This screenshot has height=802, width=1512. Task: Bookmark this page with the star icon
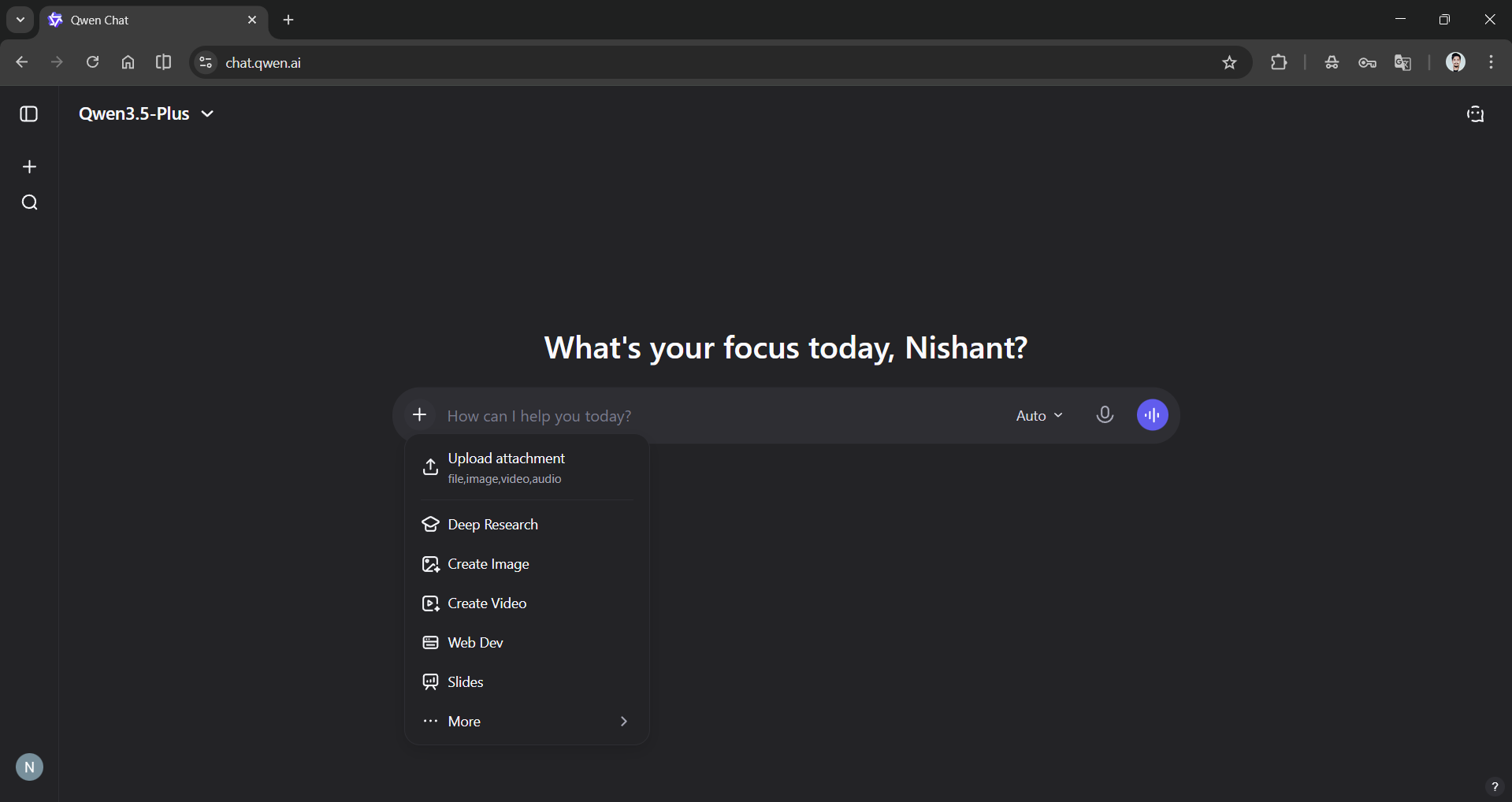tap(1230, 62)
